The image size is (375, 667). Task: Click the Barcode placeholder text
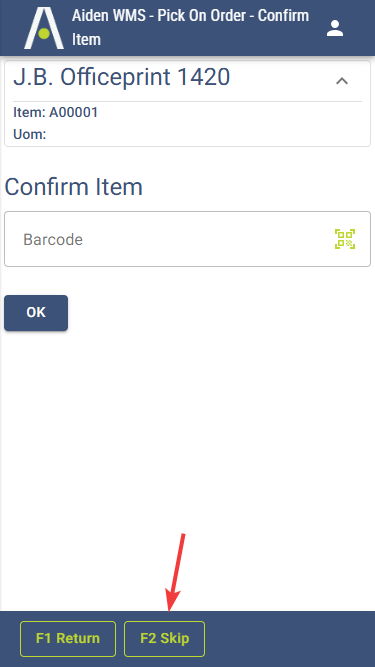point(53,239)
